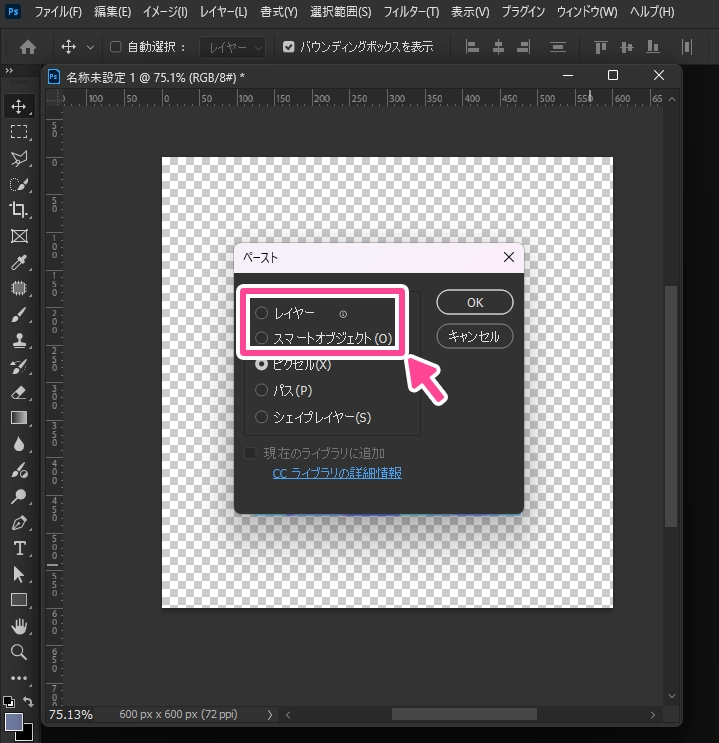Choose the スマートオブジェクト radio option
719x743 pixels.
click(x=262, y=338)
